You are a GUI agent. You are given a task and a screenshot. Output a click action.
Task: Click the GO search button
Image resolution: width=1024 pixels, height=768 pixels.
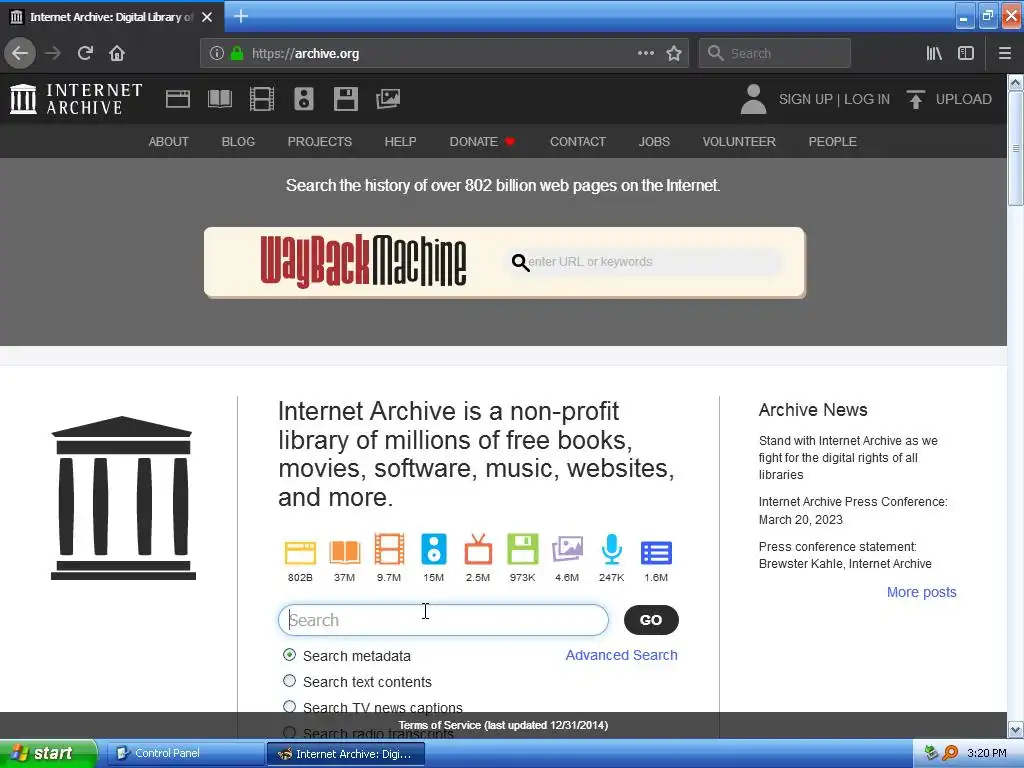pyautogui.click(x=651, y=620)
